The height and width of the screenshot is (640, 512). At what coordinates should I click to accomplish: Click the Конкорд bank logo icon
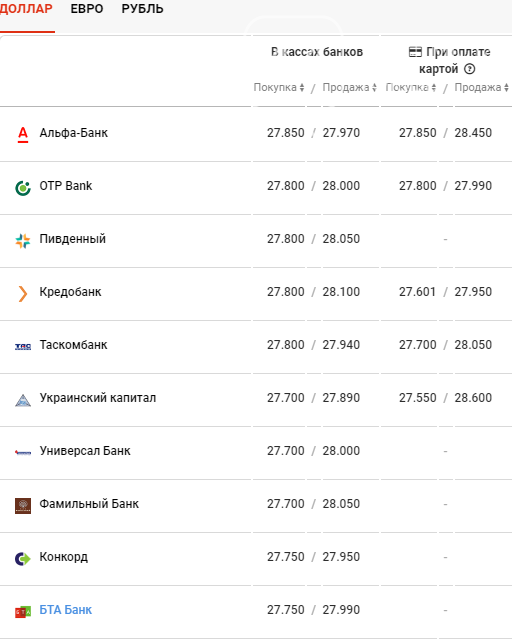pos(23,558)
